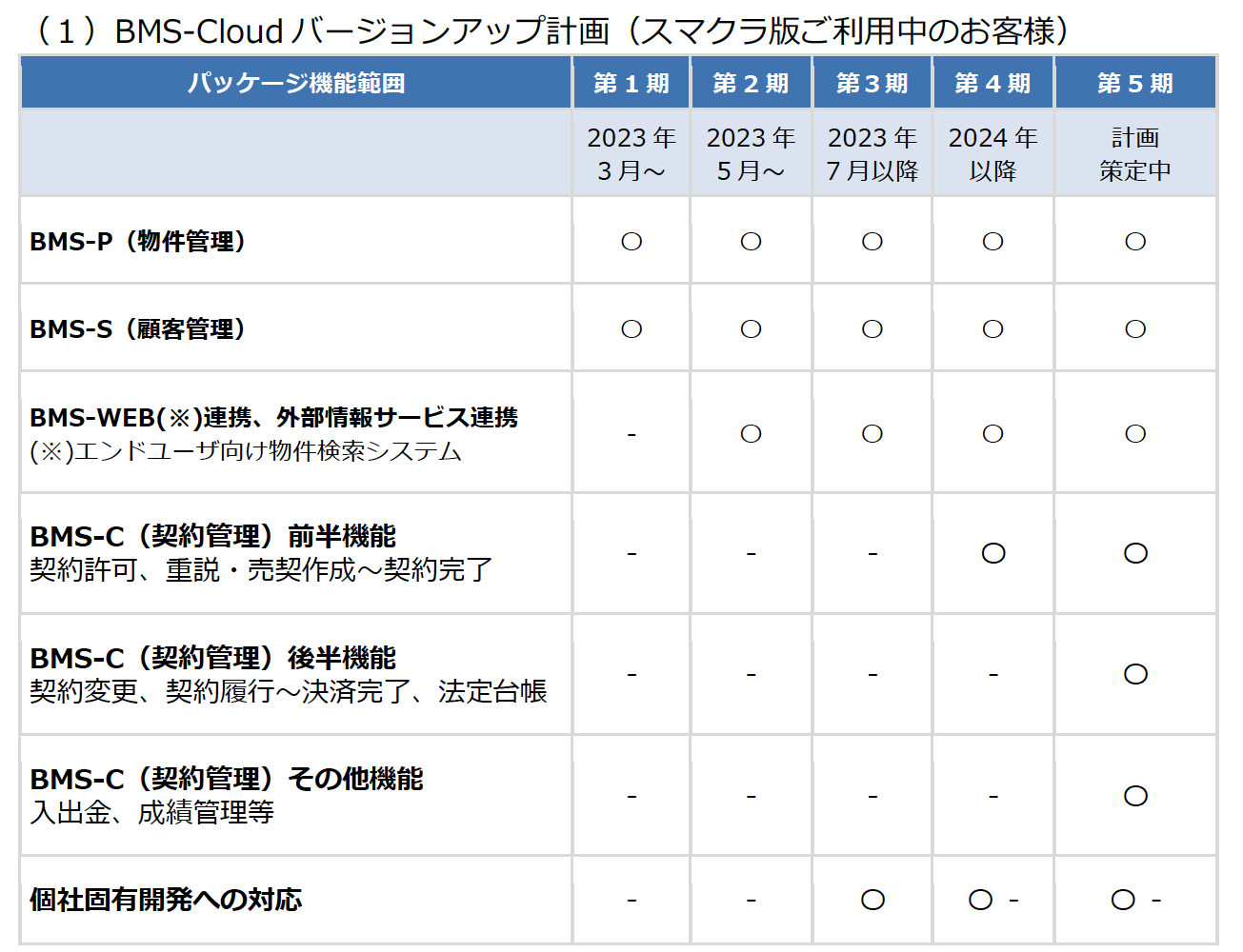Click the パッケージ機能範囲 header cell
Image resolution: width=1243 pixels, height=952 pixels.
click(x=296, y=84)
